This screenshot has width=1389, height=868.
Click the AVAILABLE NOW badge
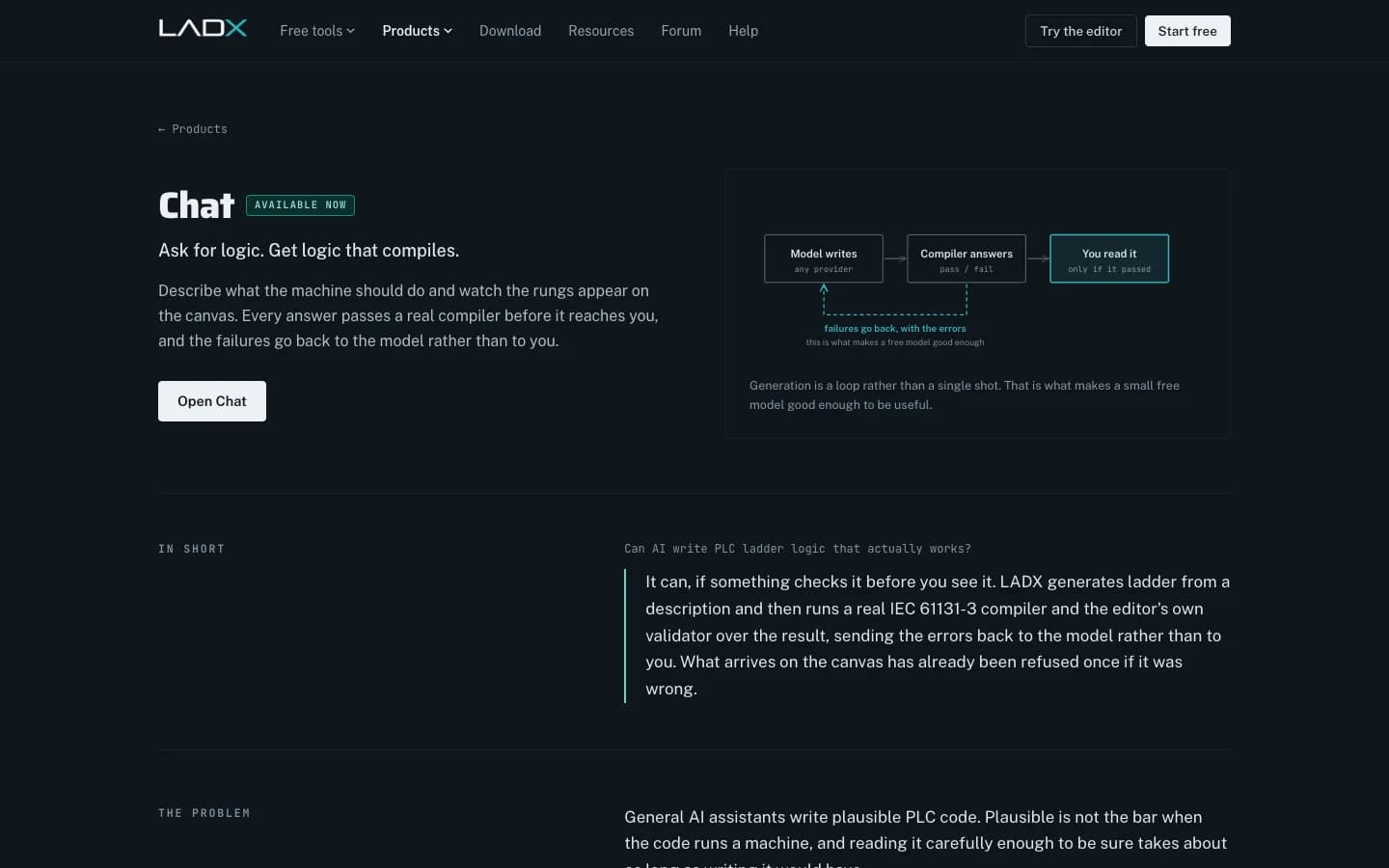click(300, 205)
